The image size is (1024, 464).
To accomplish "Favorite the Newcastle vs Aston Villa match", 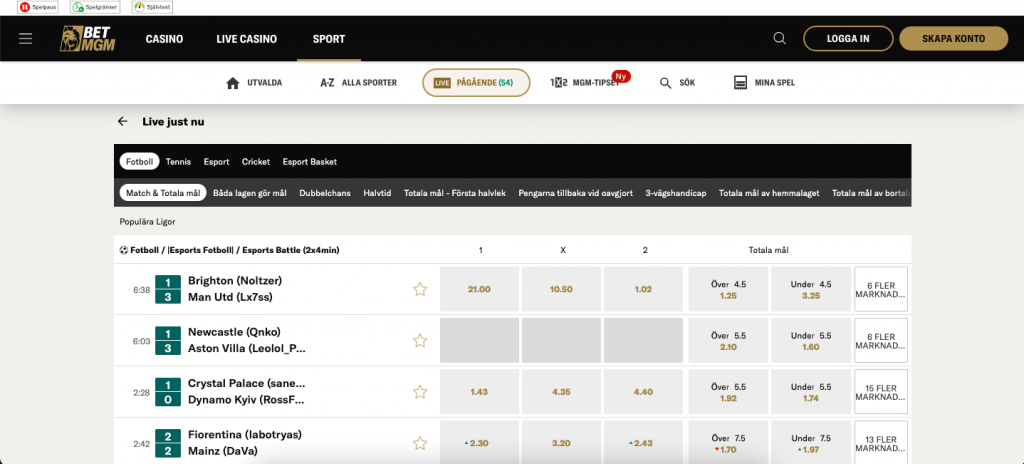I will coord(420,340).
